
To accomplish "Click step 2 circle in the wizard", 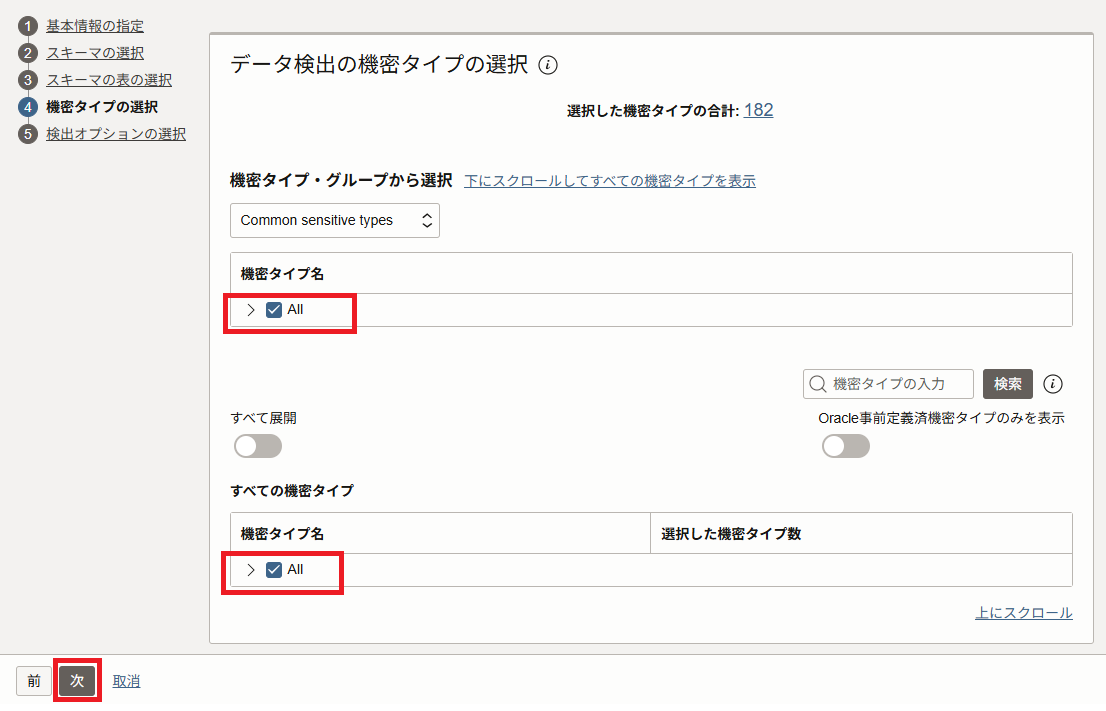I will (x=28, y=53).
